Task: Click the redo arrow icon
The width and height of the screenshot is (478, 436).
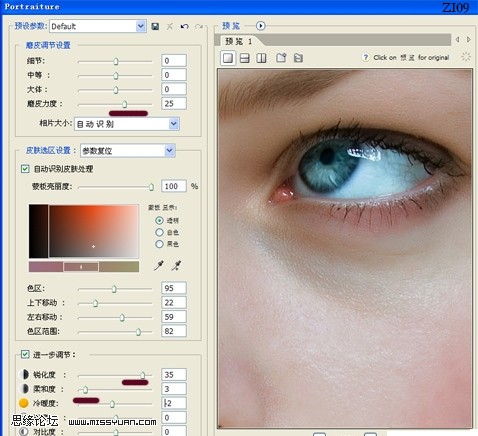Action: pyautogui.click(x=199, y=26)
